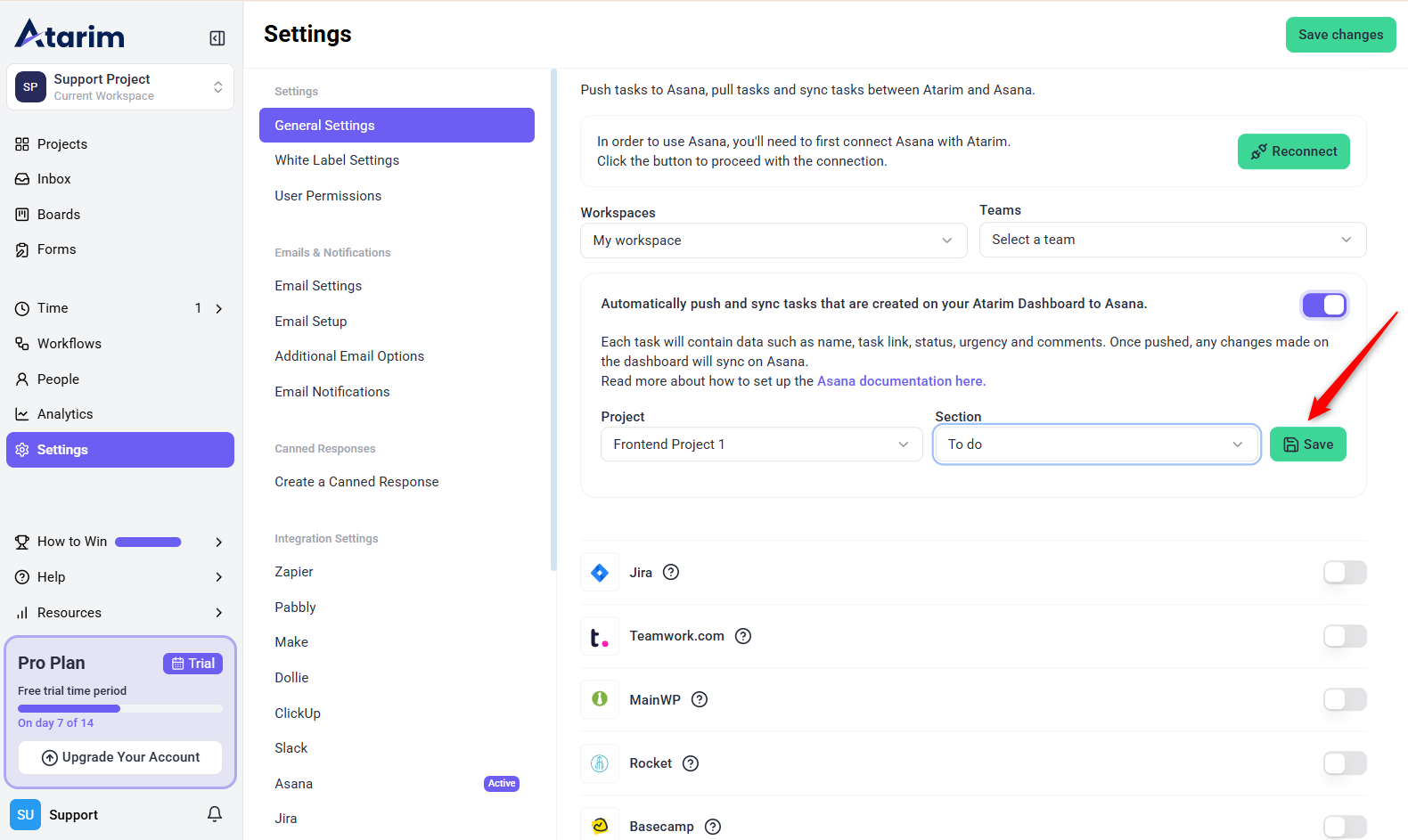Click the free trial progress bar
Viewport: 1408px width, 840px height.
click(x=119, y=709)
